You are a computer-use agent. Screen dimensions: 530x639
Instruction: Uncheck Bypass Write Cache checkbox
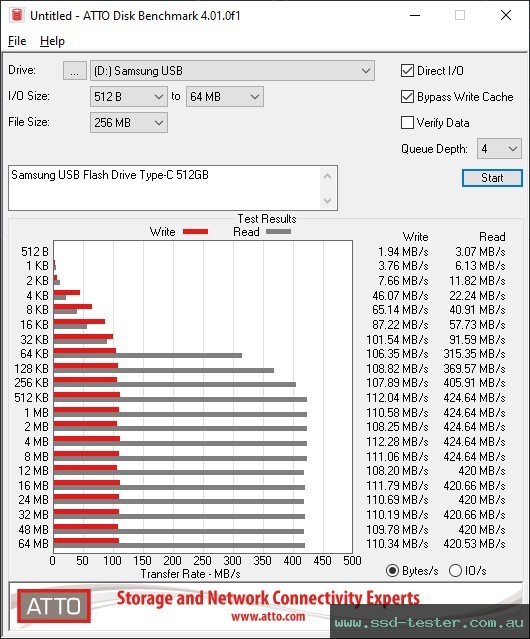(x=407, y=97)
